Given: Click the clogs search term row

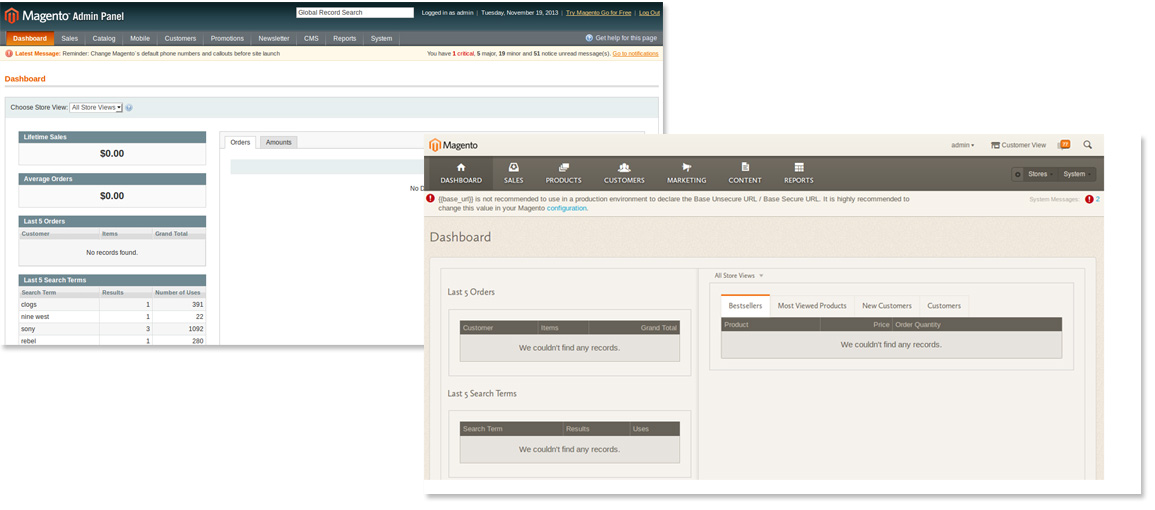Looking at the screenshot, I should tap(112, 304).
